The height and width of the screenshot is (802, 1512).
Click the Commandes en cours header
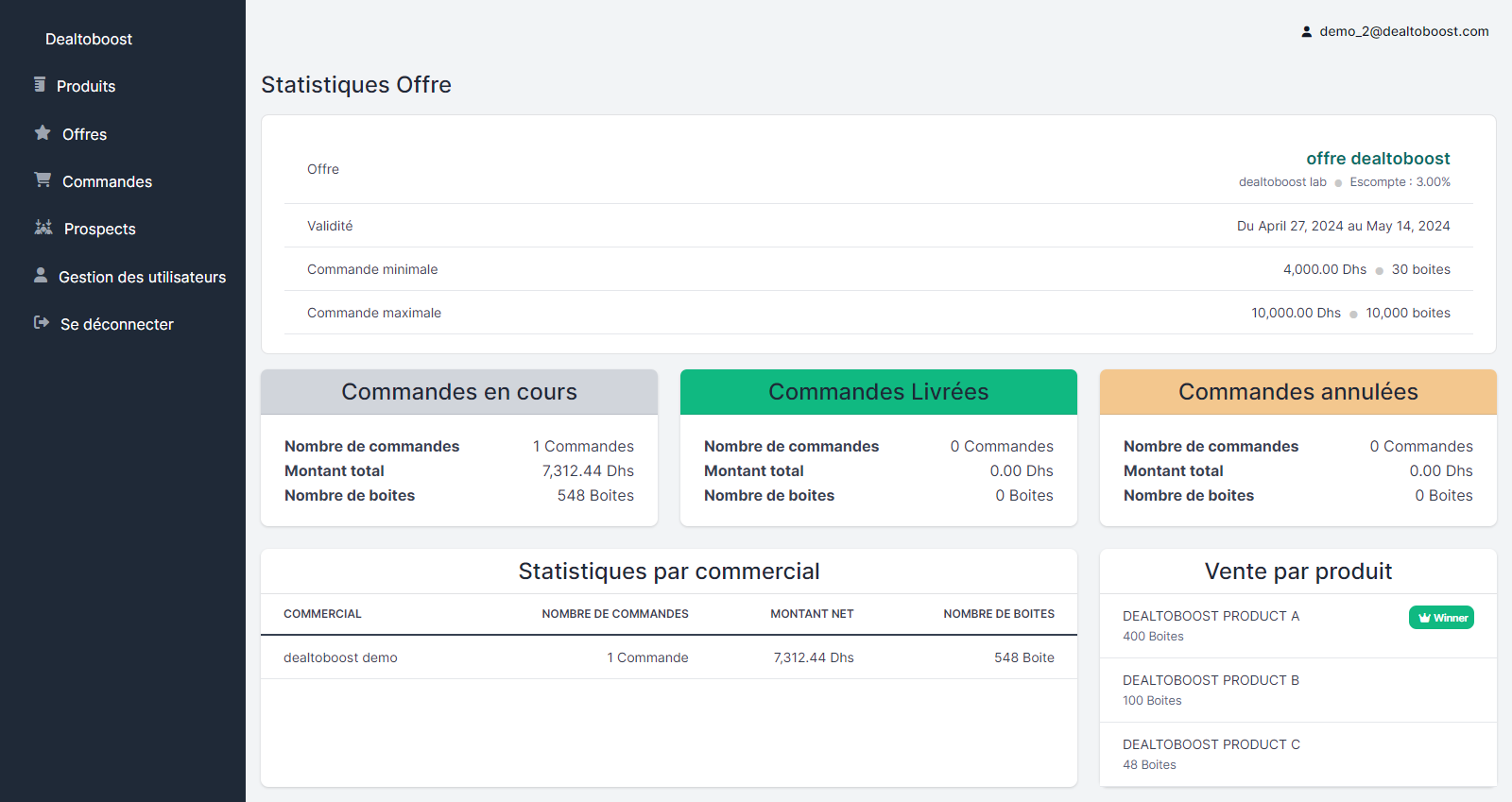tap(459, 392)
